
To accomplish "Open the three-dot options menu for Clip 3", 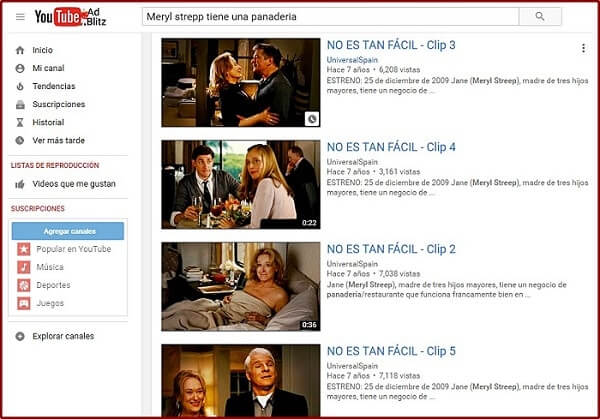I will (x=583, y=48).
